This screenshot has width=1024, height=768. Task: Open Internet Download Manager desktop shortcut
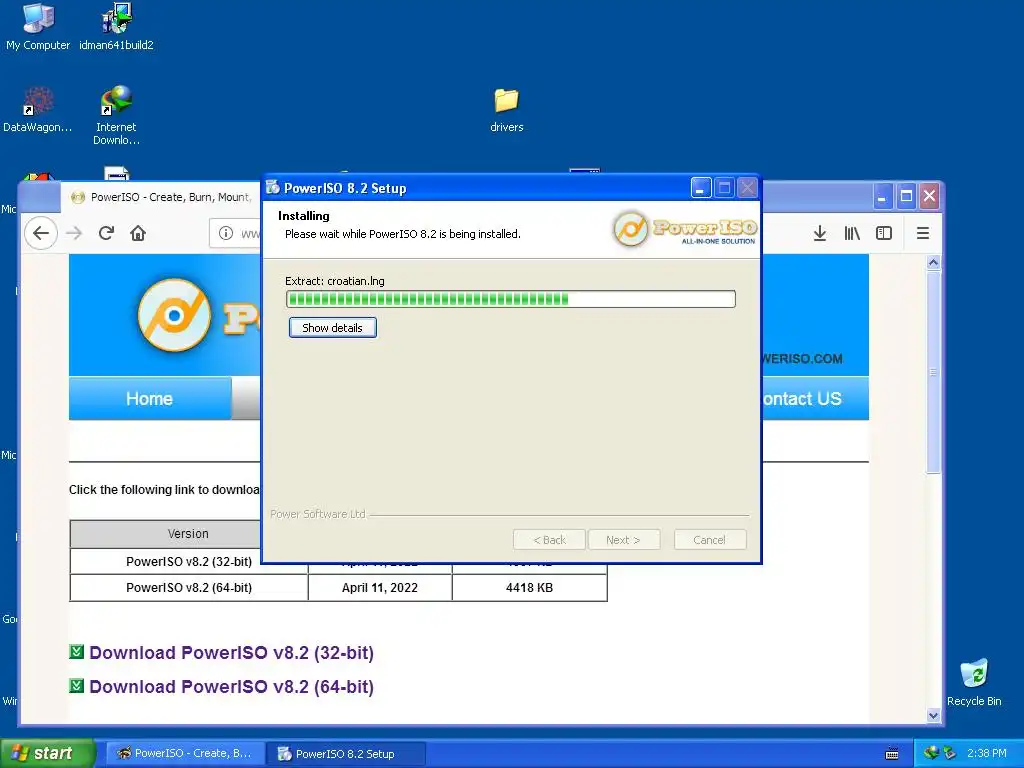pyautogui.click(x=116, y=114)
